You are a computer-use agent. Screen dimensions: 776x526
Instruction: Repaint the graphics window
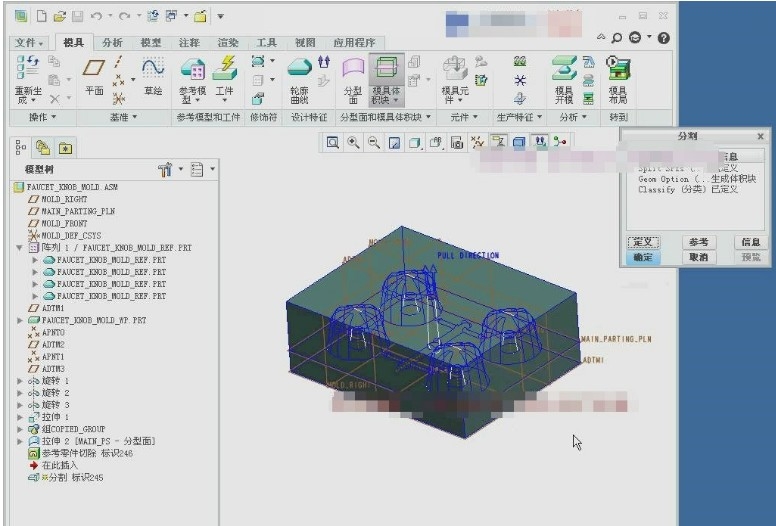pyautogui.click(x=394, y=143)
